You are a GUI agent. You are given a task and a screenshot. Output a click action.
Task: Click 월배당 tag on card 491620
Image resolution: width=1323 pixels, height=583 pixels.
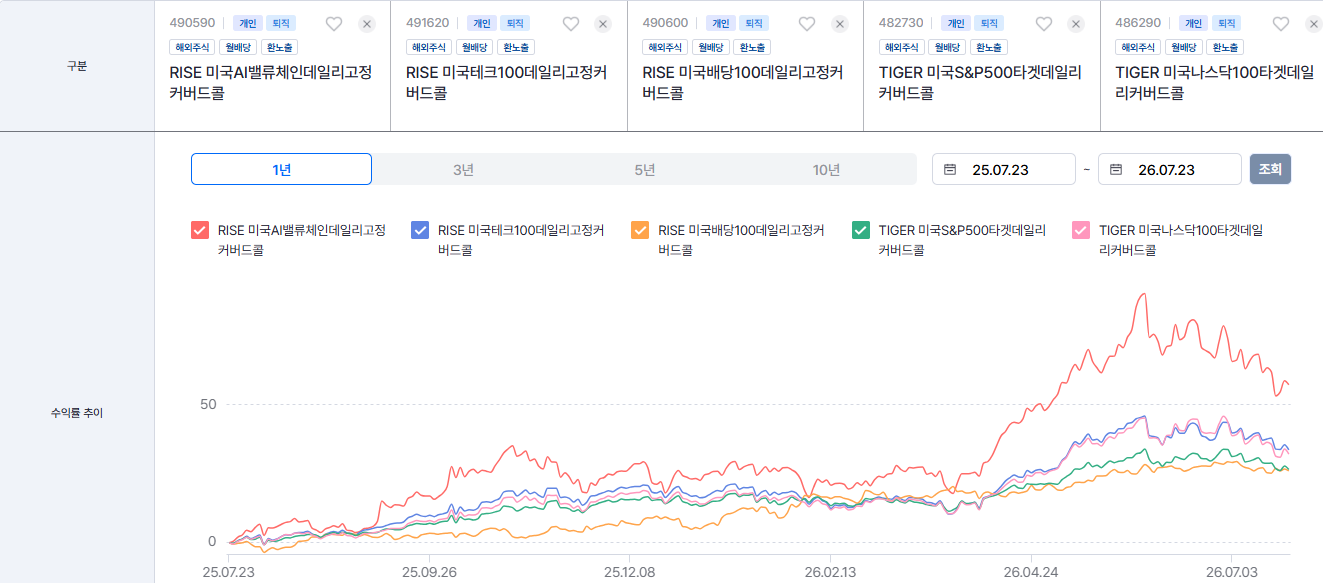pos(474,47)
